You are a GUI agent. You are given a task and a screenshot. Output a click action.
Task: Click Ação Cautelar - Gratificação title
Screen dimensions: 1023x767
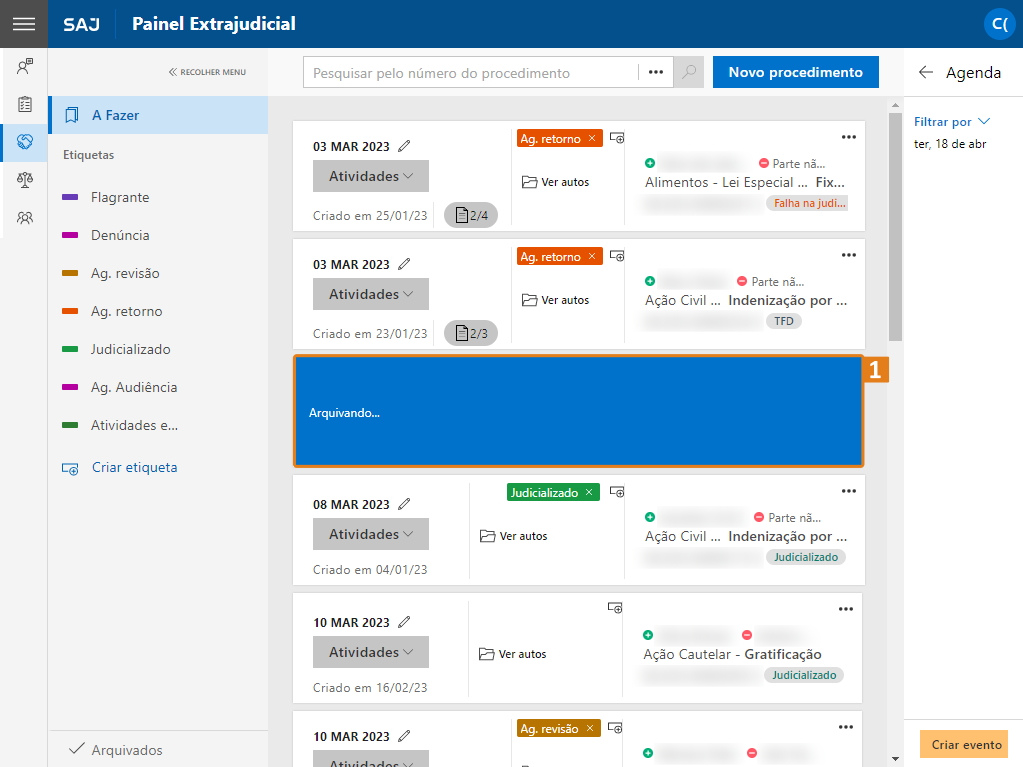(x=732, y=654)
